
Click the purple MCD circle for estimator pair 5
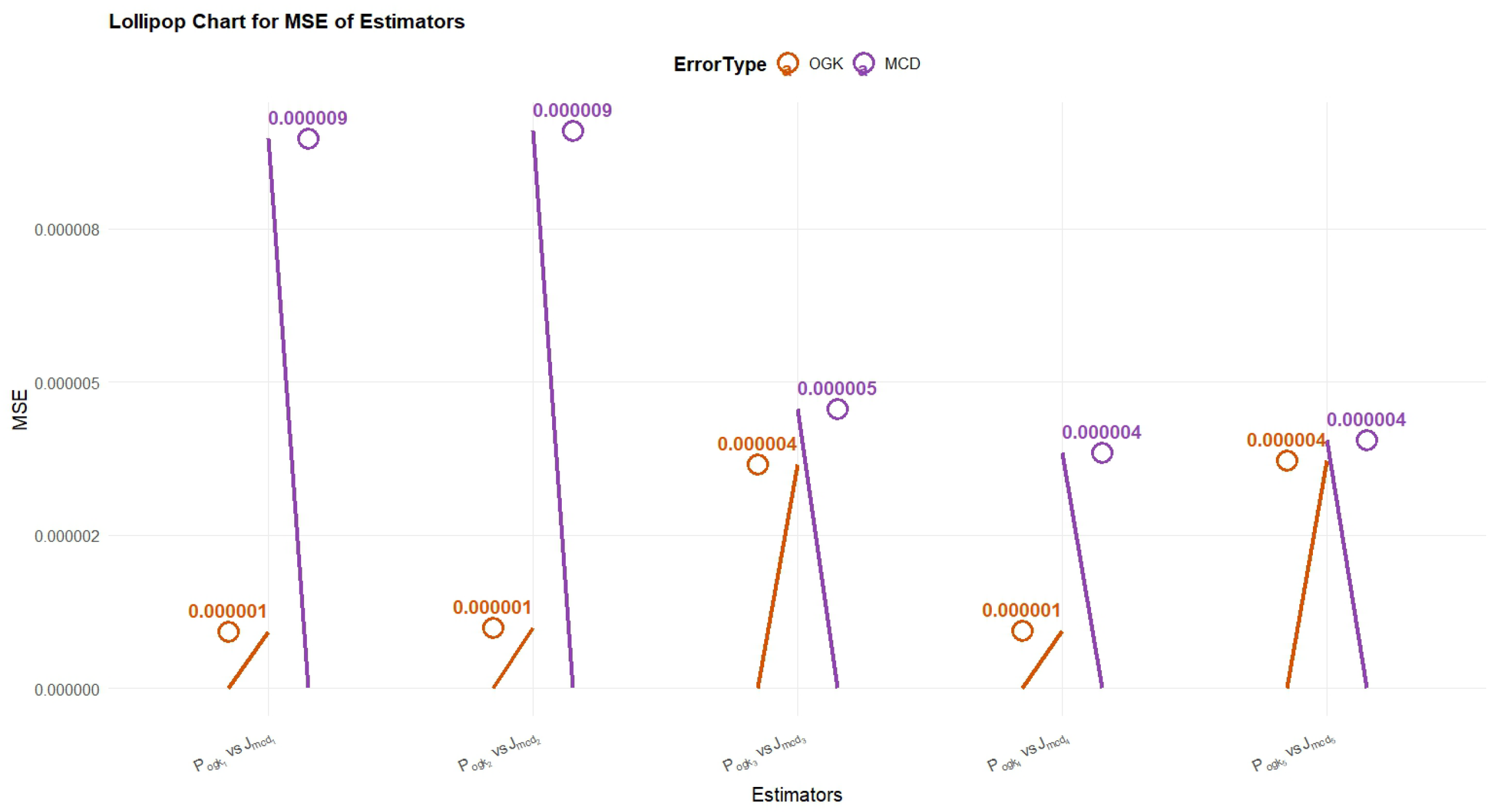pyautogui.click(x=1367, y=441)
